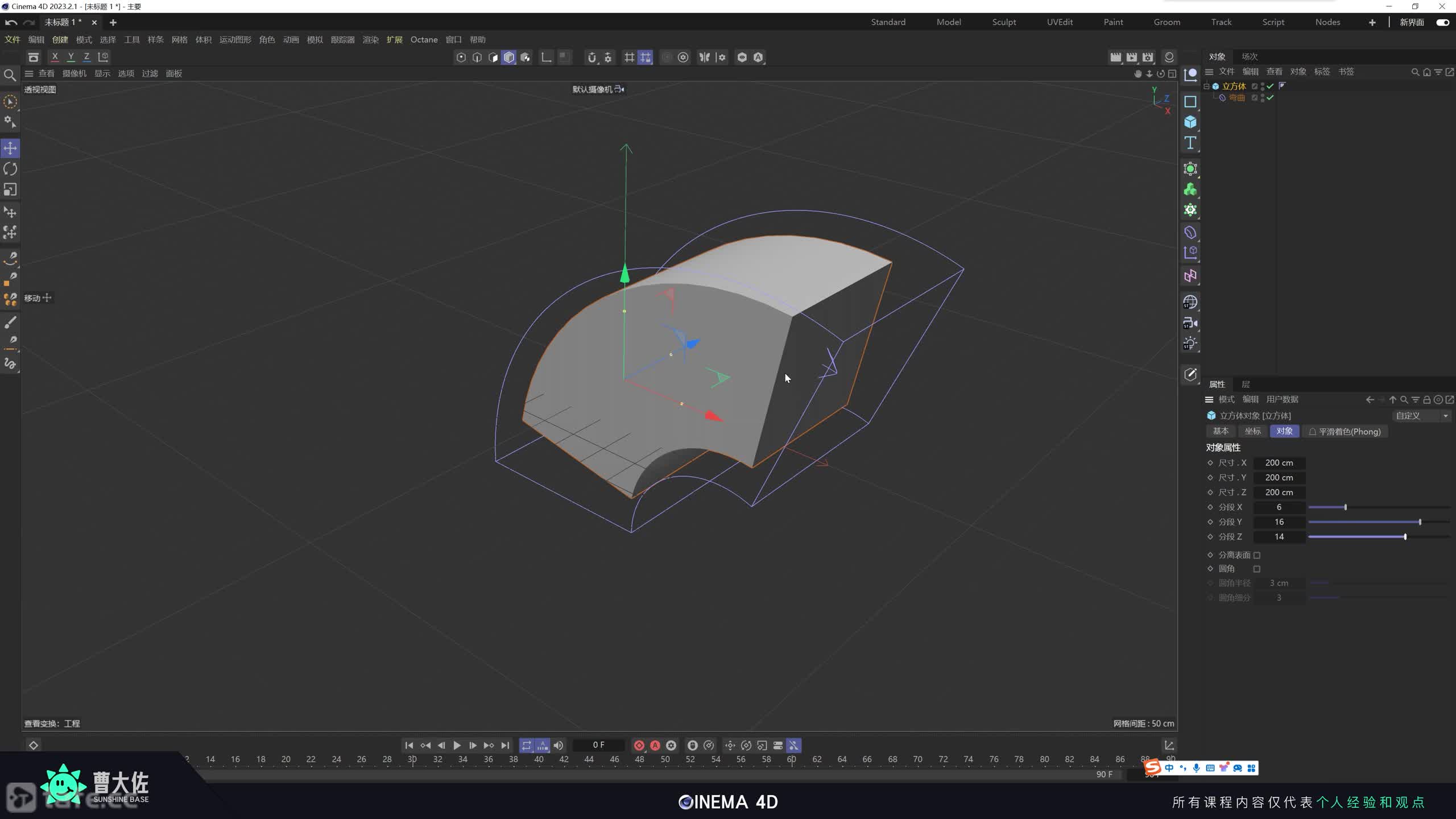This screenshot has height=819, width=1456.
Task: Click the record active objects button
Action: [x=639, y=745]
